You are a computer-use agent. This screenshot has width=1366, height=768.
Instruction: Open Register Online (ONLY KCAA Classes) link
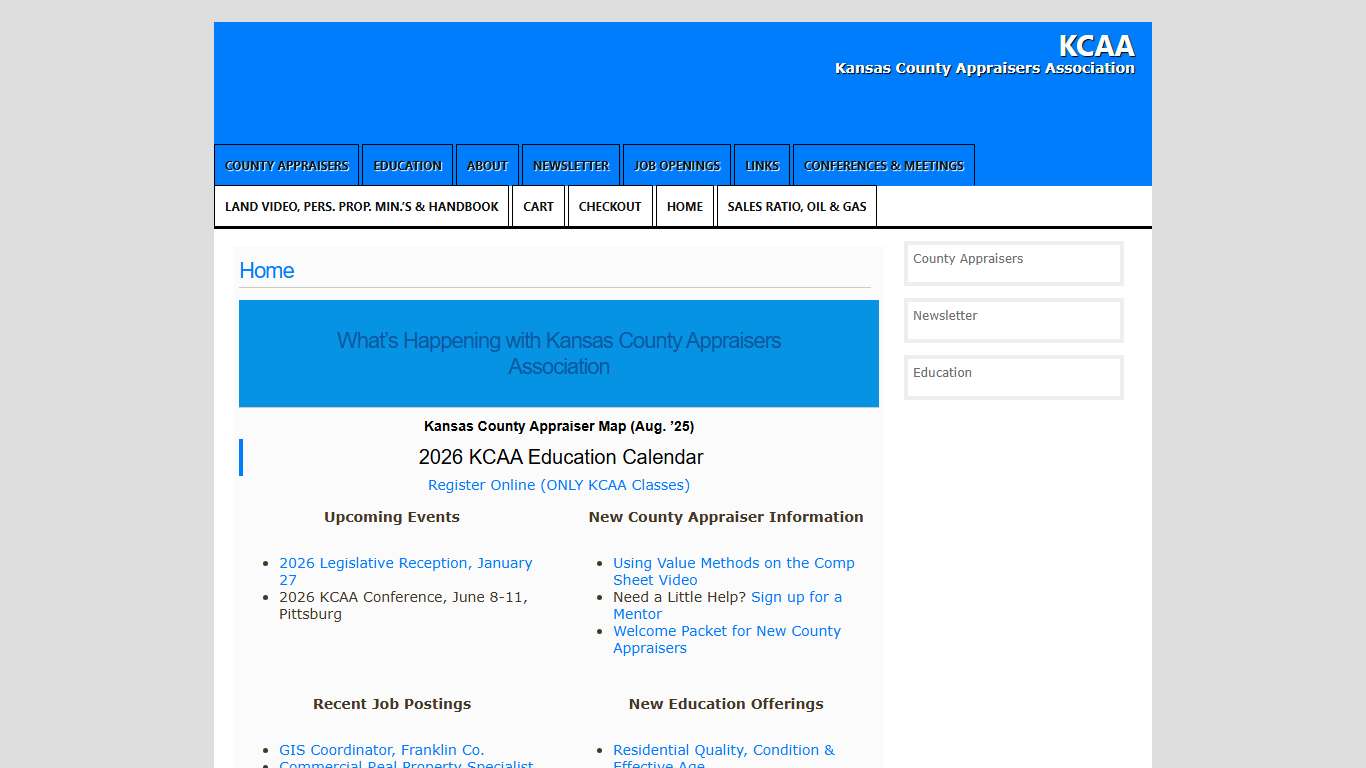[x=558, y=485]
